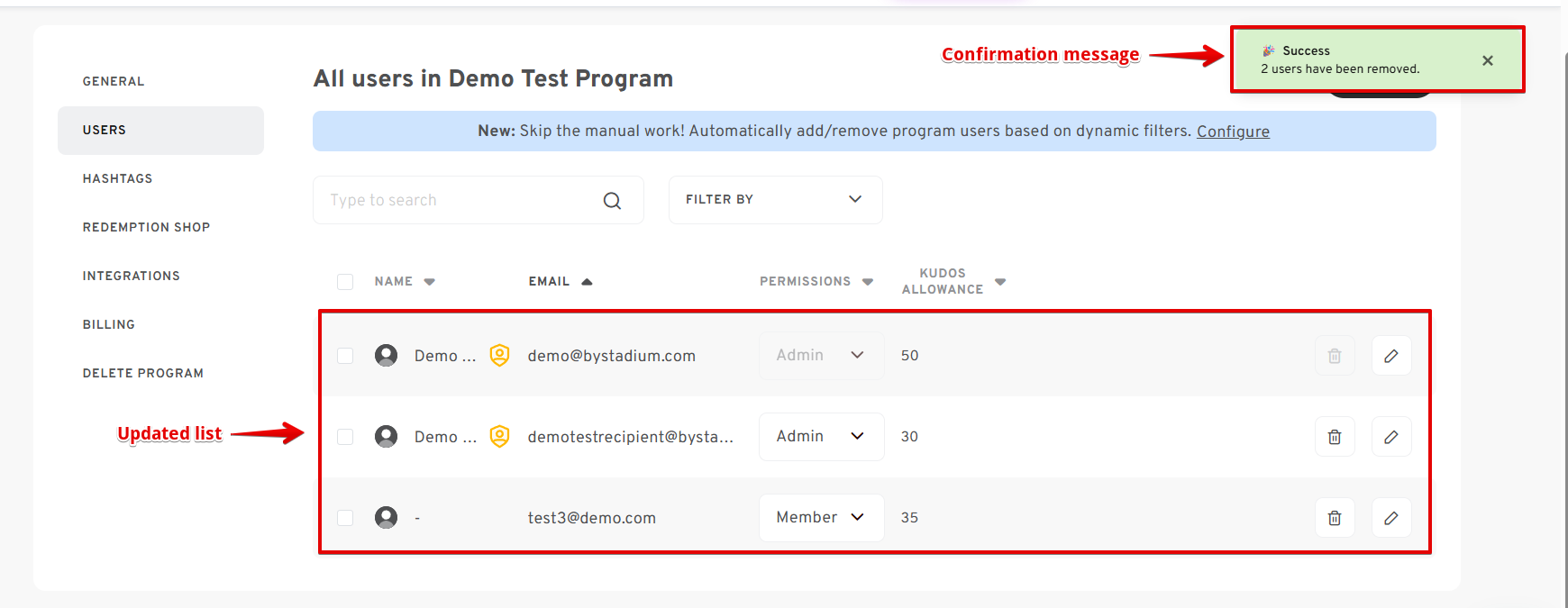This screenshot has width=1568, height=608.
Task: Click pencil icon for demotestrecipient row
Action: [x=1390, y=437]
